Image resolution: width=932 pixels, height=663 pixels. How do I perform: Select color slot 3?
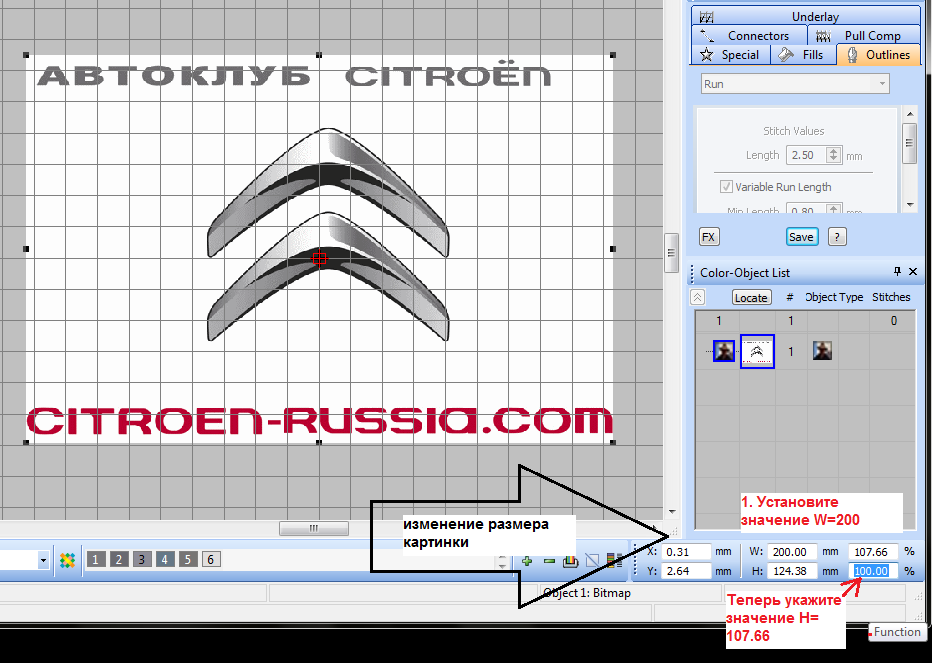tap(141, 560)
